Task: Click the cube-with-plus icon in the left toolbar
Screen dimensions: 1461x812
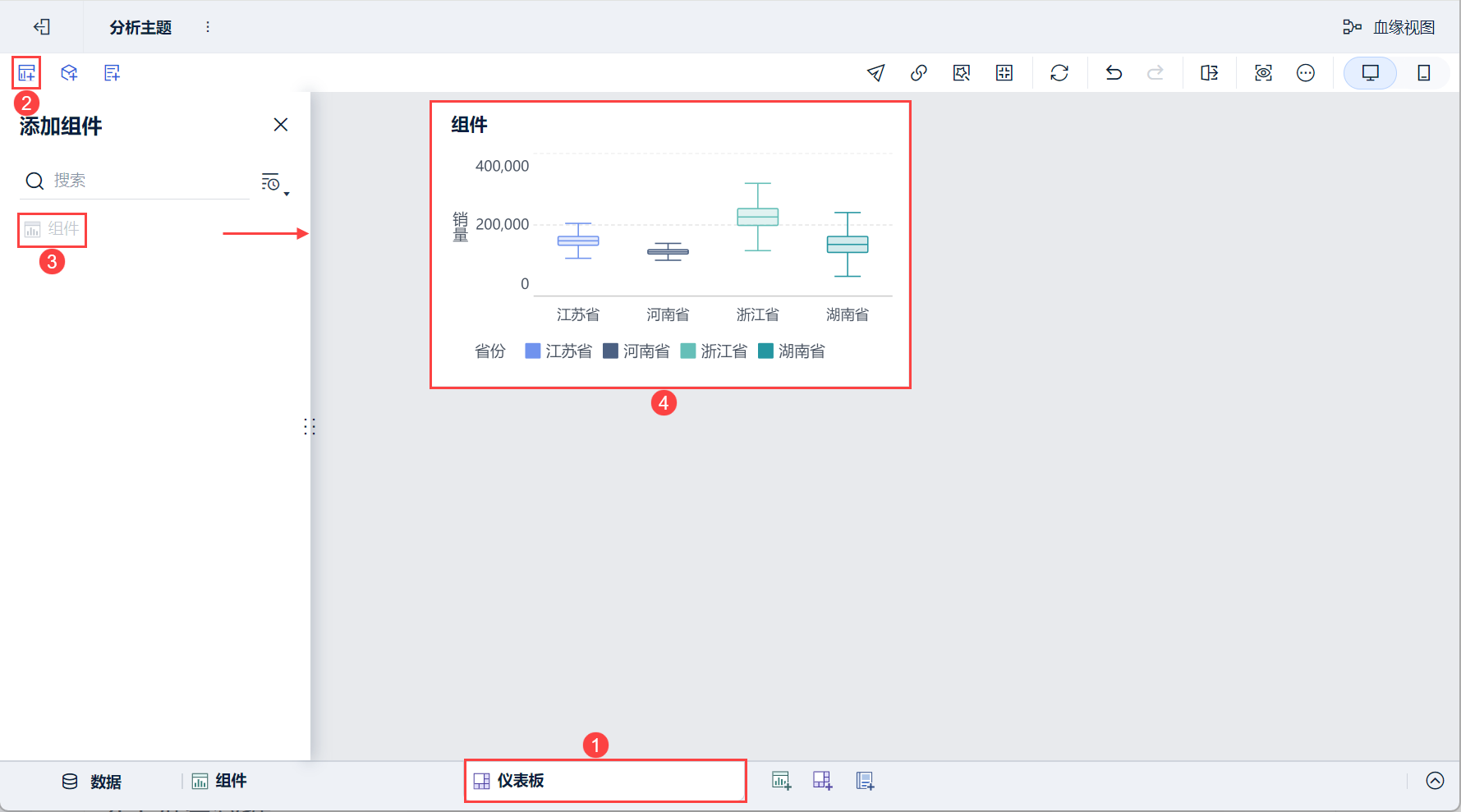Action: (x=69, y=73)
